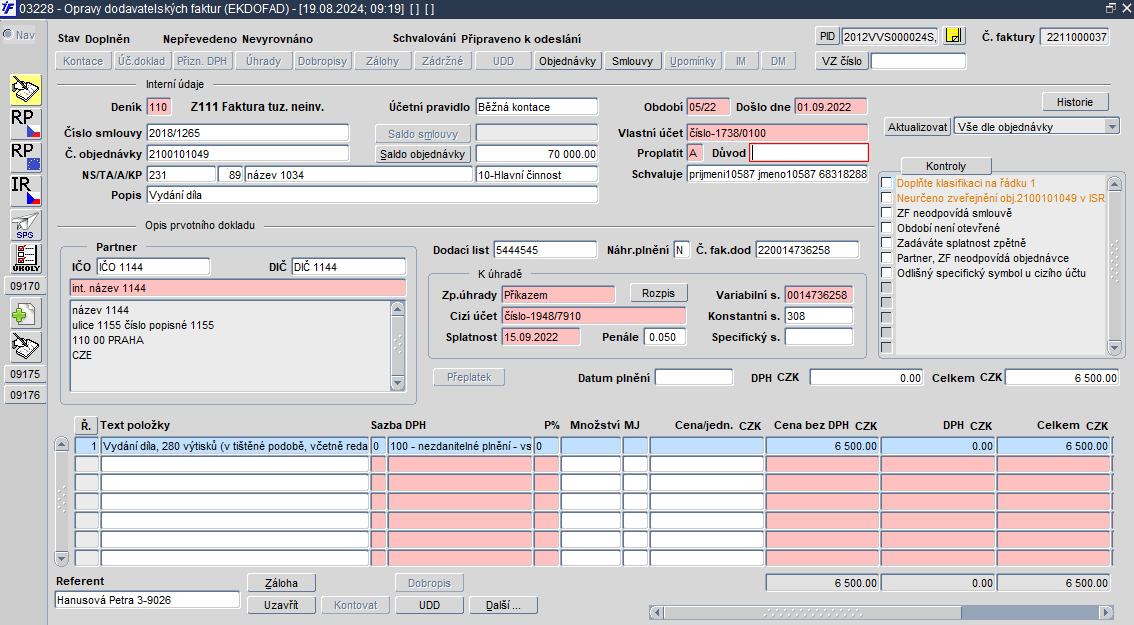Screen dimensions: 1134x625
Task: Tick checkbox Odlišný specifický symbol u cizího účtu
Action: 887,273
